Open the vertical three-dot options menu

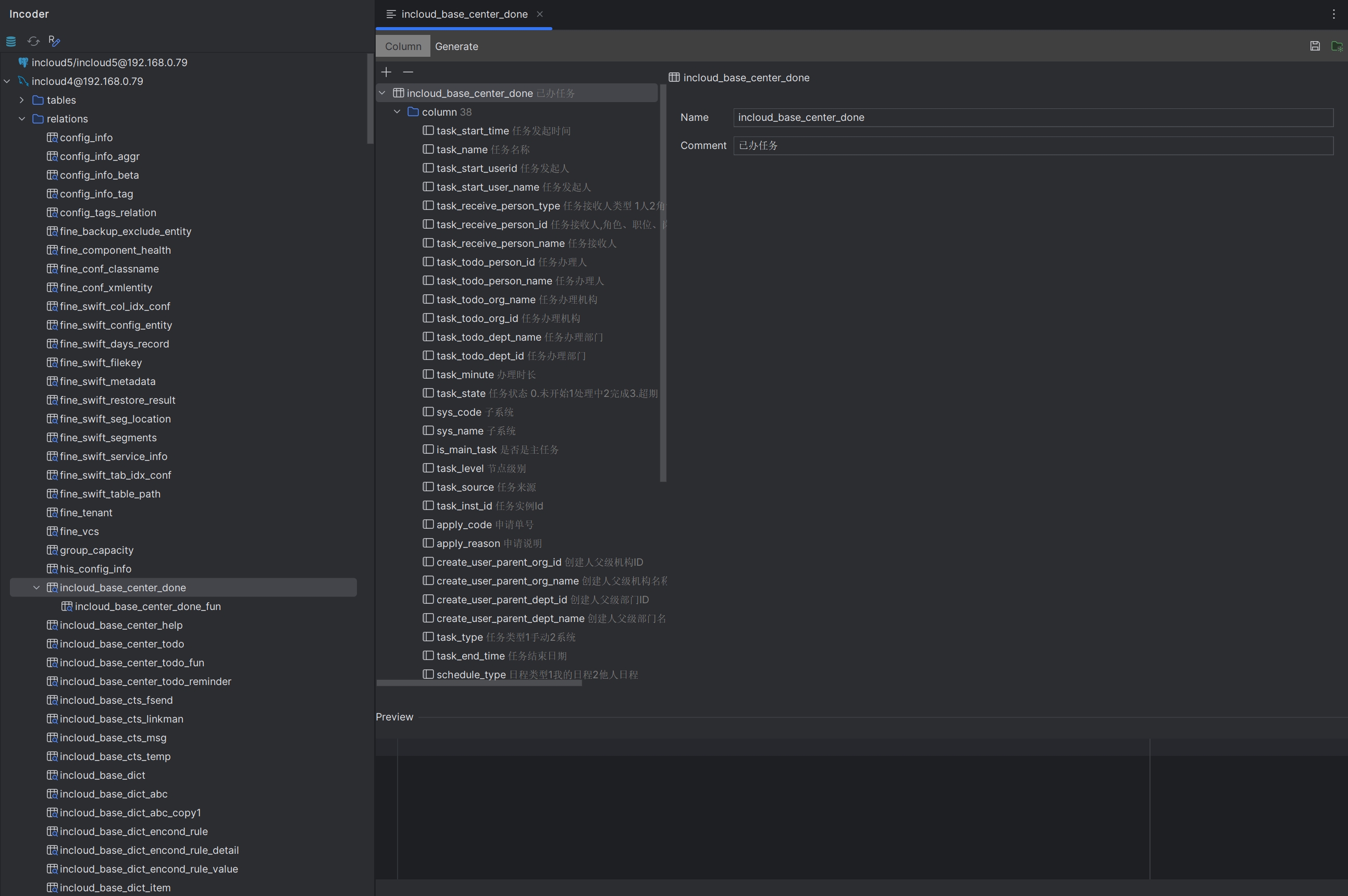click(x=1334, y=14)
